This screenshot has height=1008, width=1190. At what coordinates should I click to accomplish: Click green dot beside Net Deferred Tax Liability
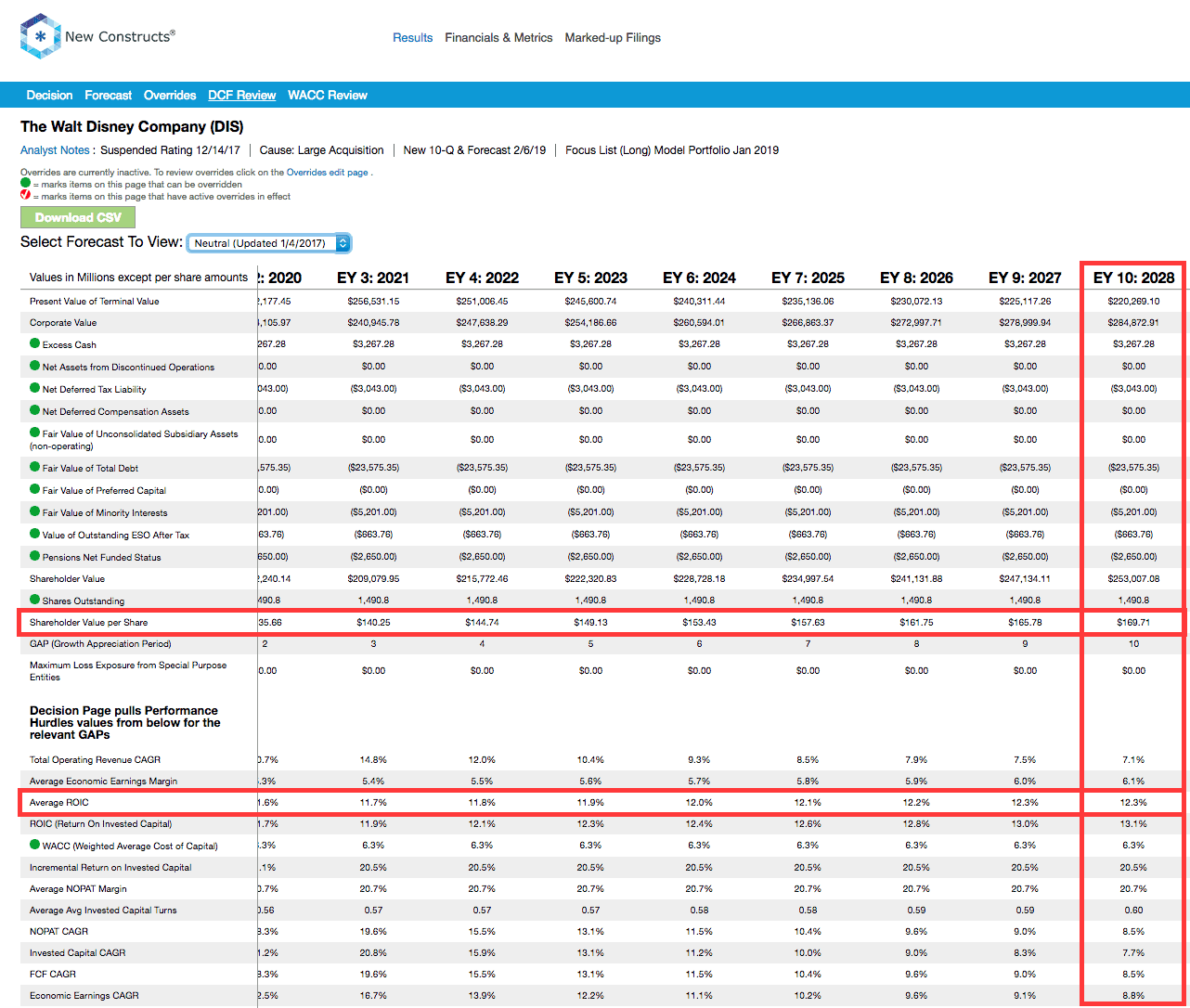[x=35, y=388]
